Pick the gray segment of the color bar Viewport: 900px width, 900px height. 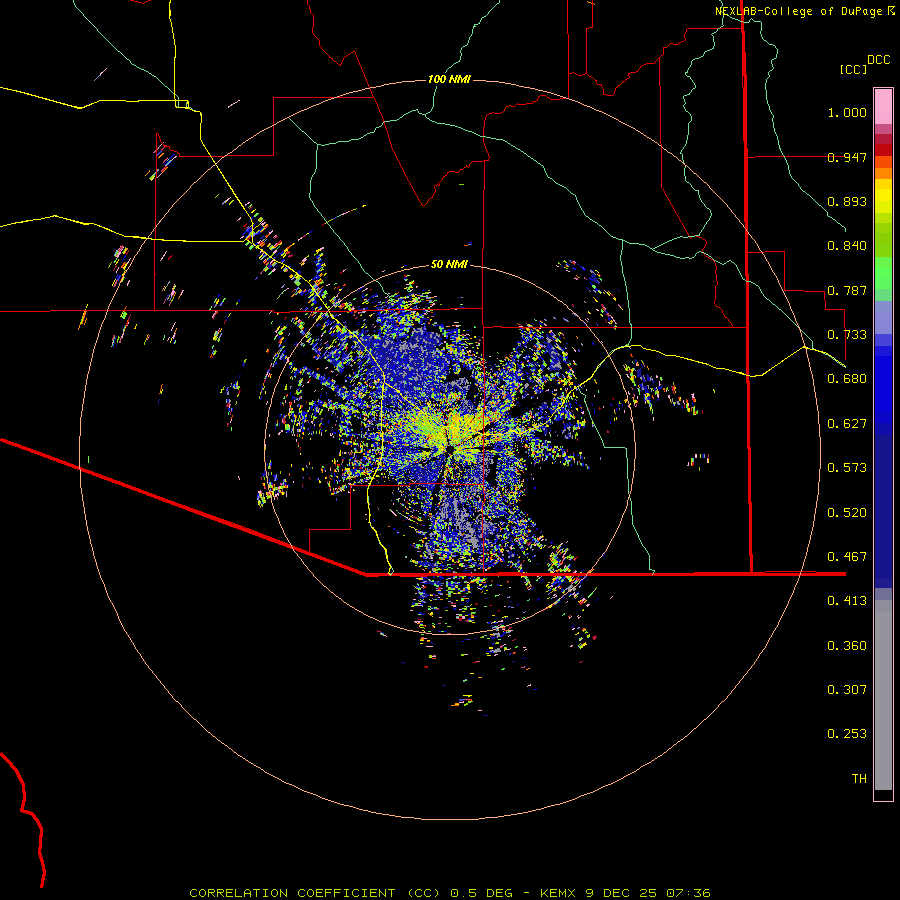click(x=883, y=695)
